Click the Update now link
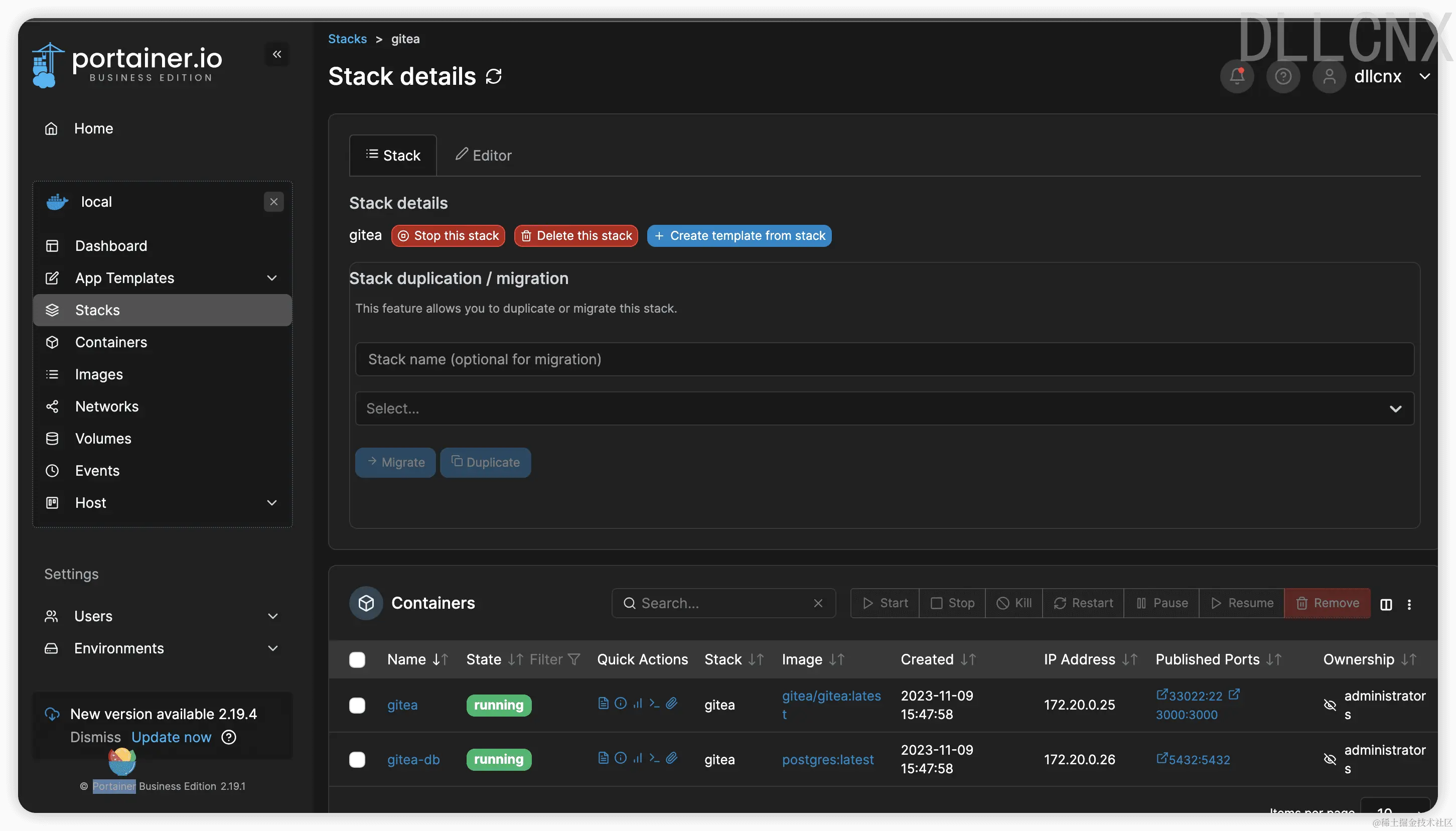The height and width of the screenshot is (831, 1456). pos(171,737)
